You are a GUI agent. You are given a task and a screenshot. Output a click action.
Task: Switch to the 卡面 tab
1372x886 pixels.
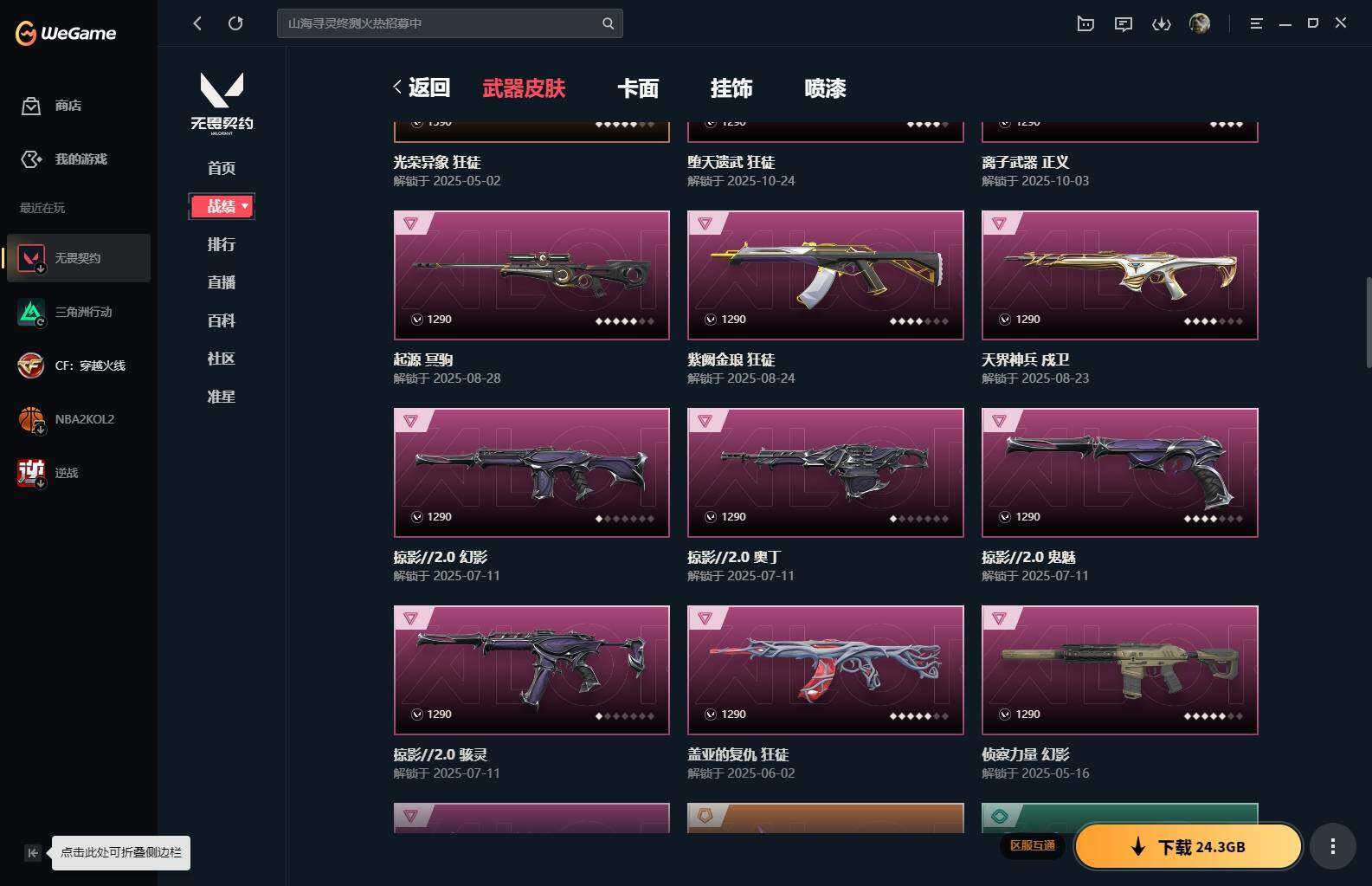pyautogui.click(x=638, y=87)
